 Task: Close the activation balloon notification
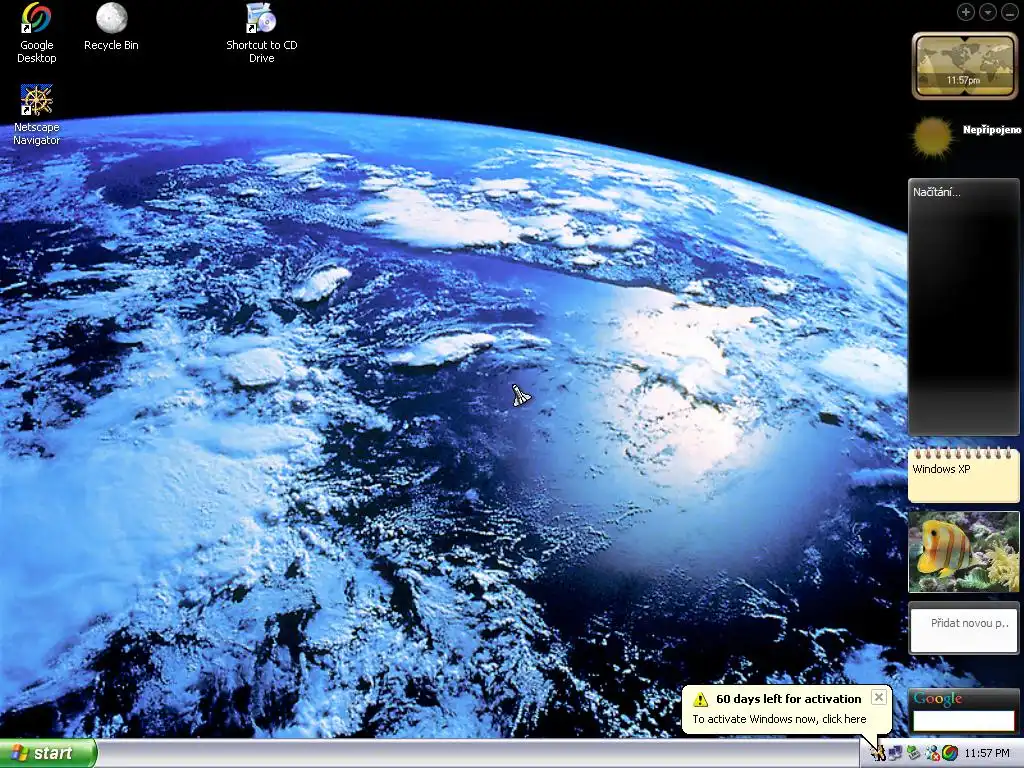pos(879,697)
